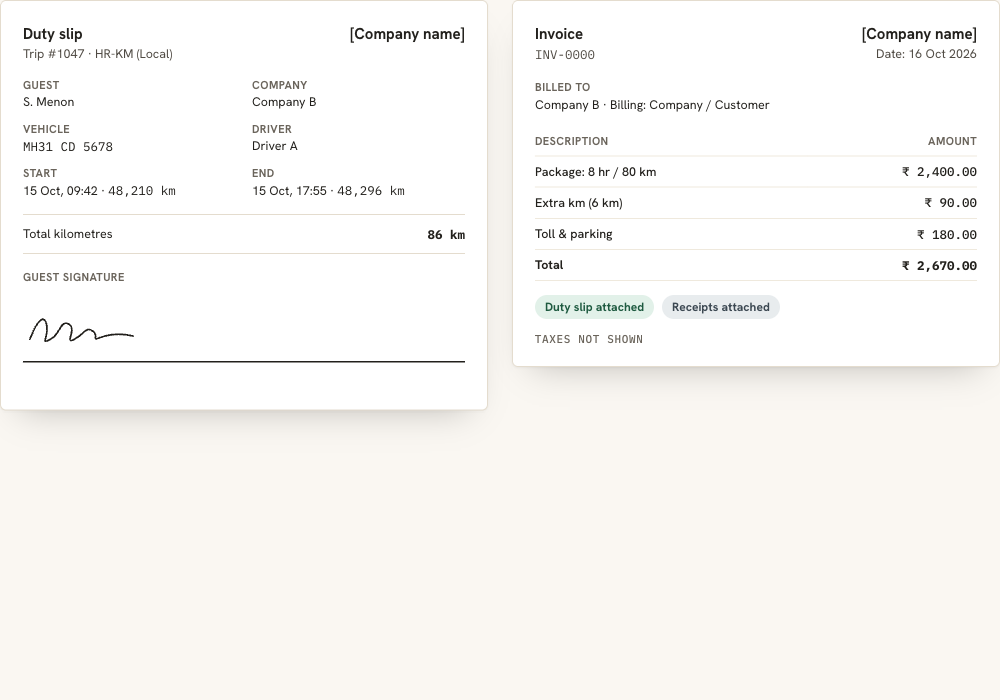Viewport: 1000px width, 700px height.
Task: Click the amount '₹ 180.00'
Action: click(946, 235)
